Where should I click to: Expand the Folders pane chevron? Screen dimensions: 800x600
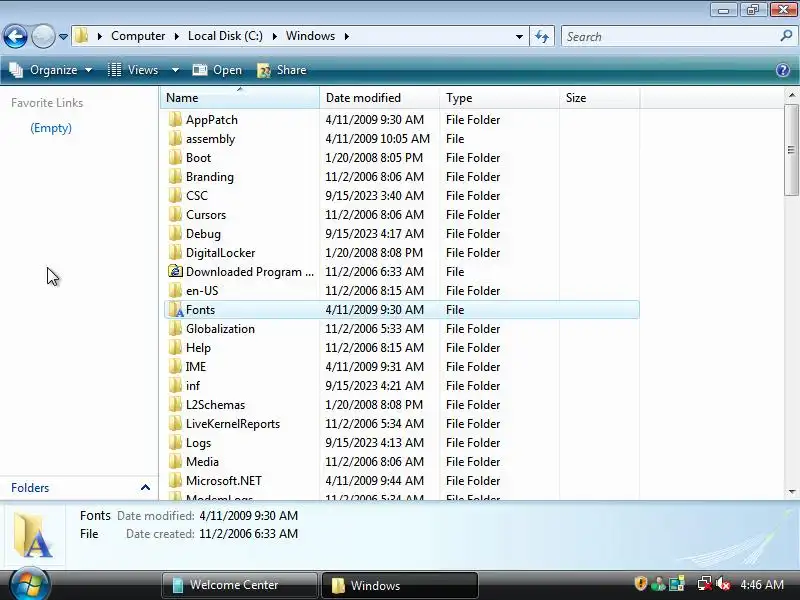[145, 488]
